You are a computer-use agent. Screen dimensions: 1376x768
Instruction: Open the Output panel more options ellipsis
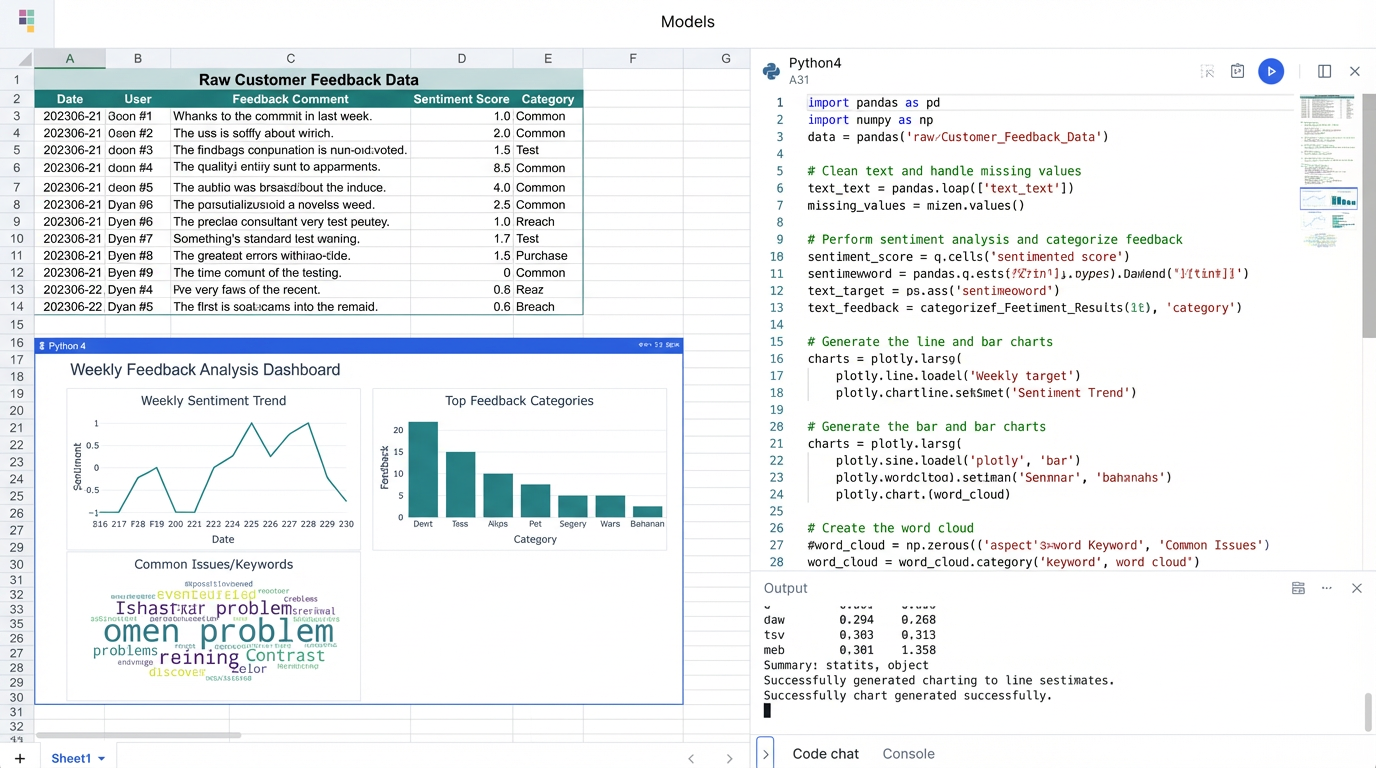[1327, 588]
